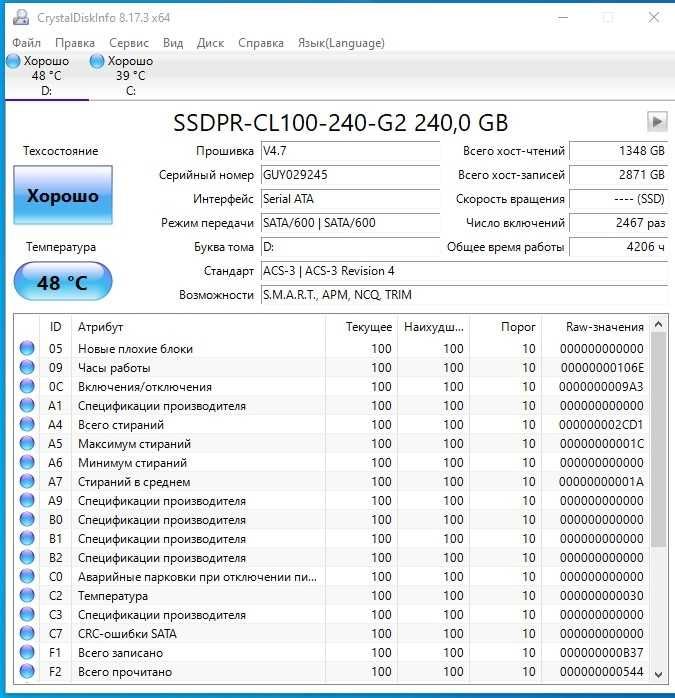Select the Новые плохие блоки attribute row
The width and height of the screenshot is (675, 698).
click(332, 349)
